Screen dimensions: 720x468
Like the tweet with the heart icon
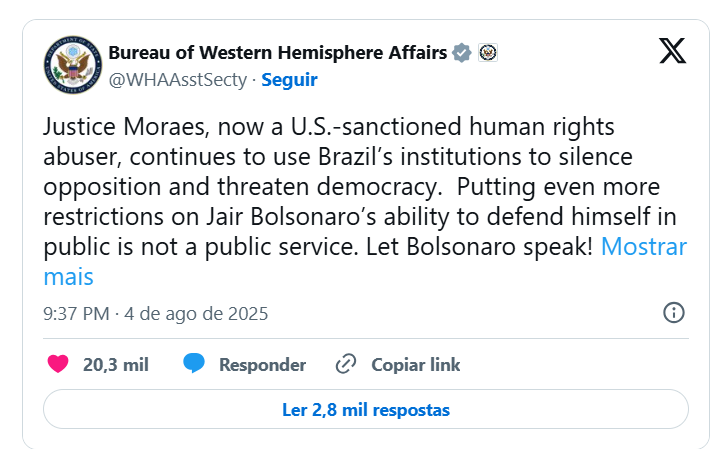(58, 364)
